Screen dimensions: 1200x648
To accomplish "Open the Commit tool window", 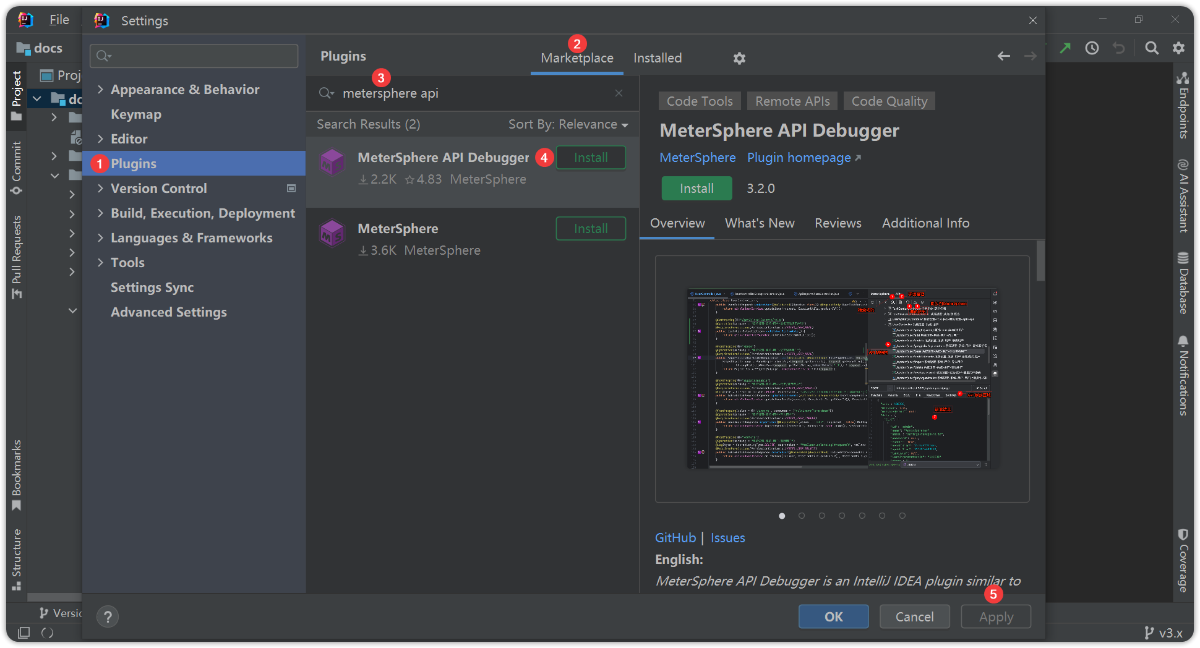I will [x=16, y=168].
